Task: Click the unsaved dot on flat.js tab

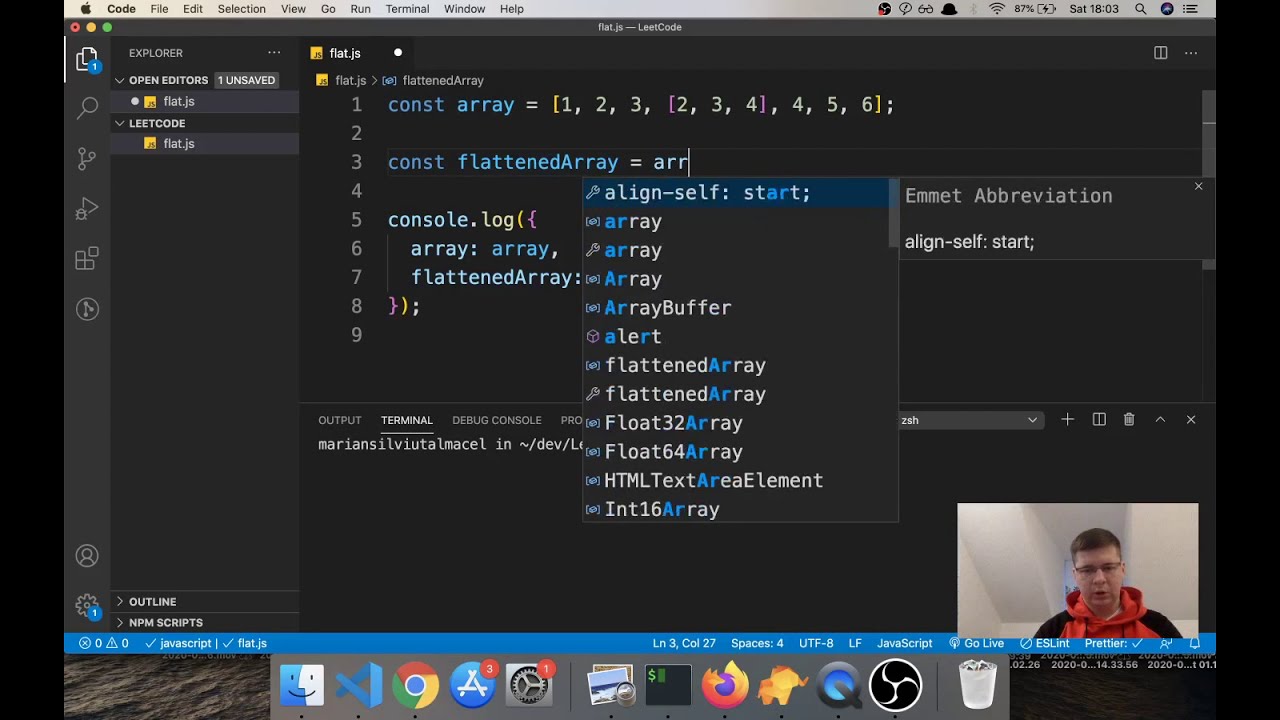Action: 397,53
